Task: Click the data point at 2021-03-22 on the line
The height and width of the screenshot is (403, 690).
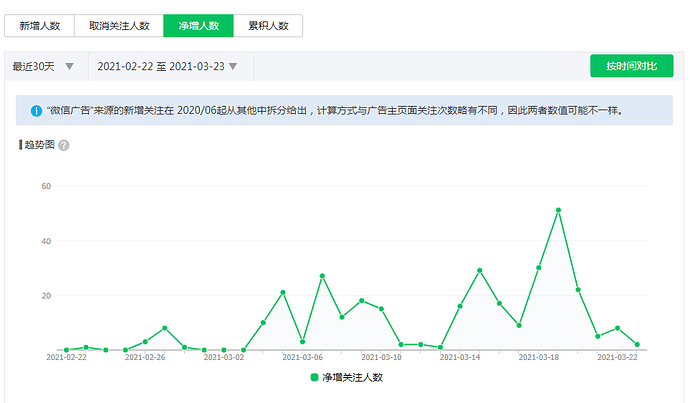Action: point(617,328)
